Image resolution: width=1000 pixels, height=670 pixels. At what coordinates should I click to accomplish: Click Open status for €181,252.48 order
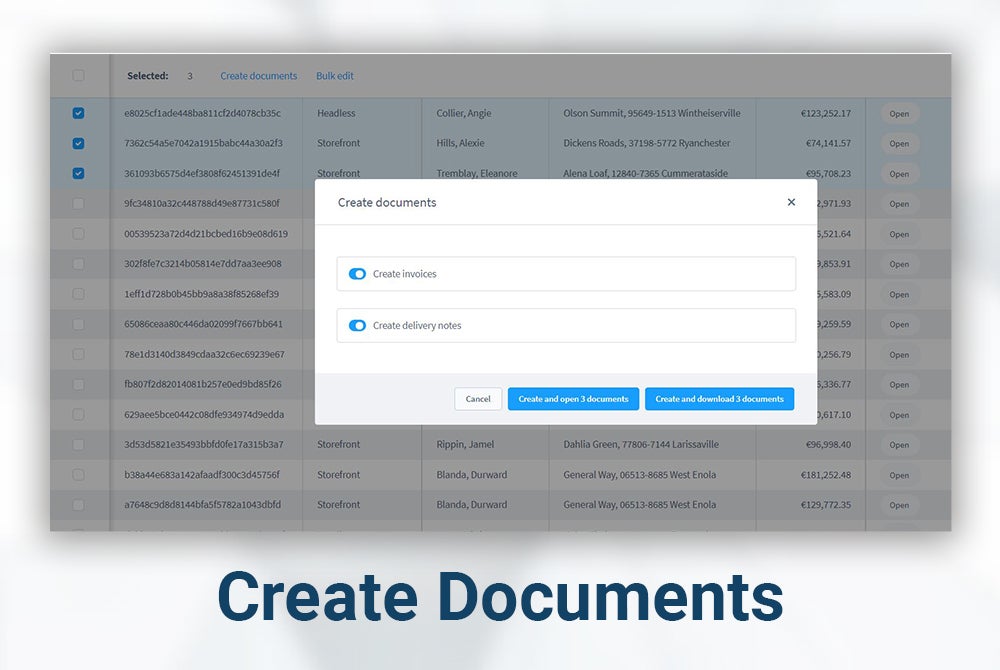(899, 475)
